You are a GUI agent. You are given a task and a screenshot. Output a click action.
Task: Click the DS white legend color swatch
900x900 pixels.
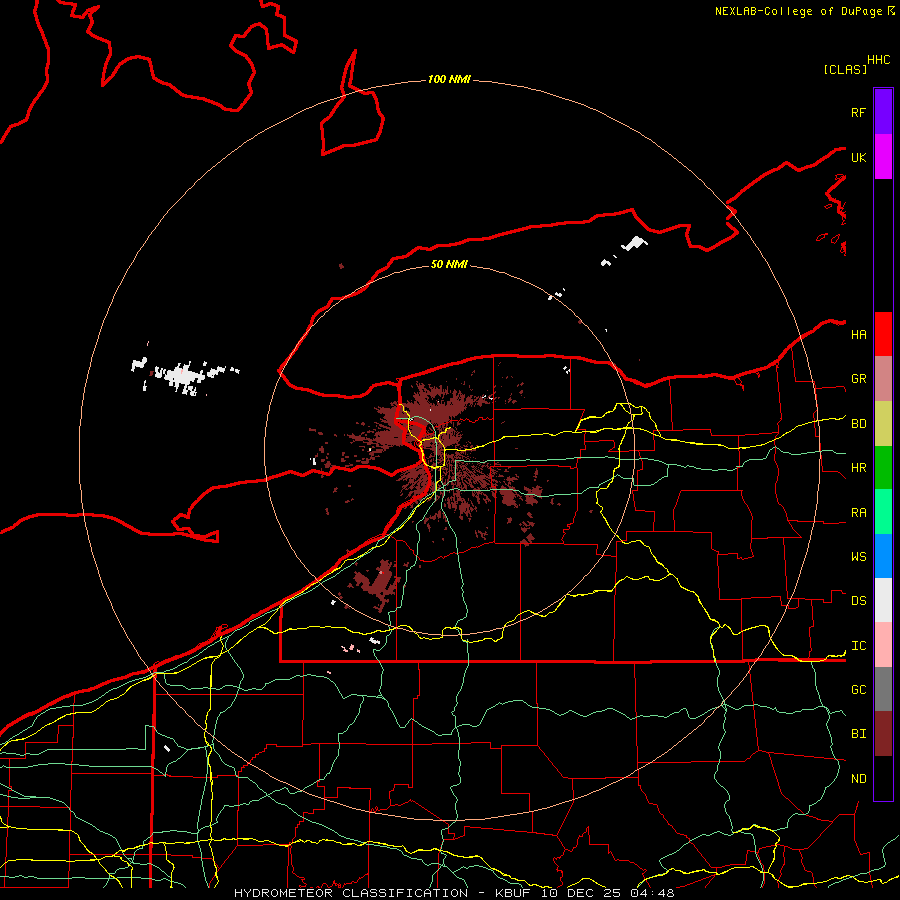[x=883, y=600]
